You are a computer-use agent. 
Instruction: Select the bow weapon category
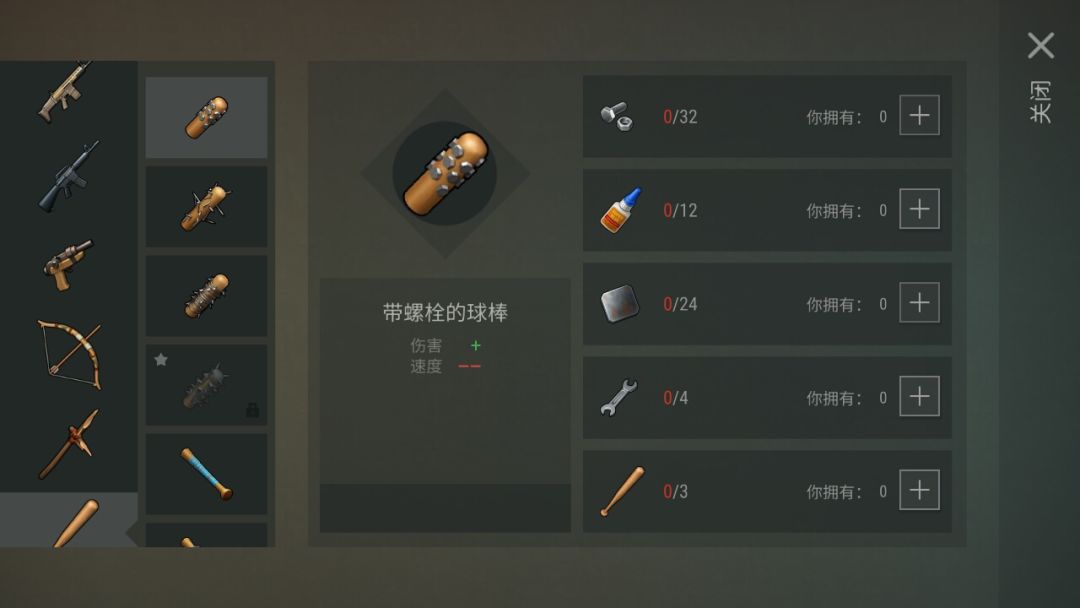[x=70, y=355]
